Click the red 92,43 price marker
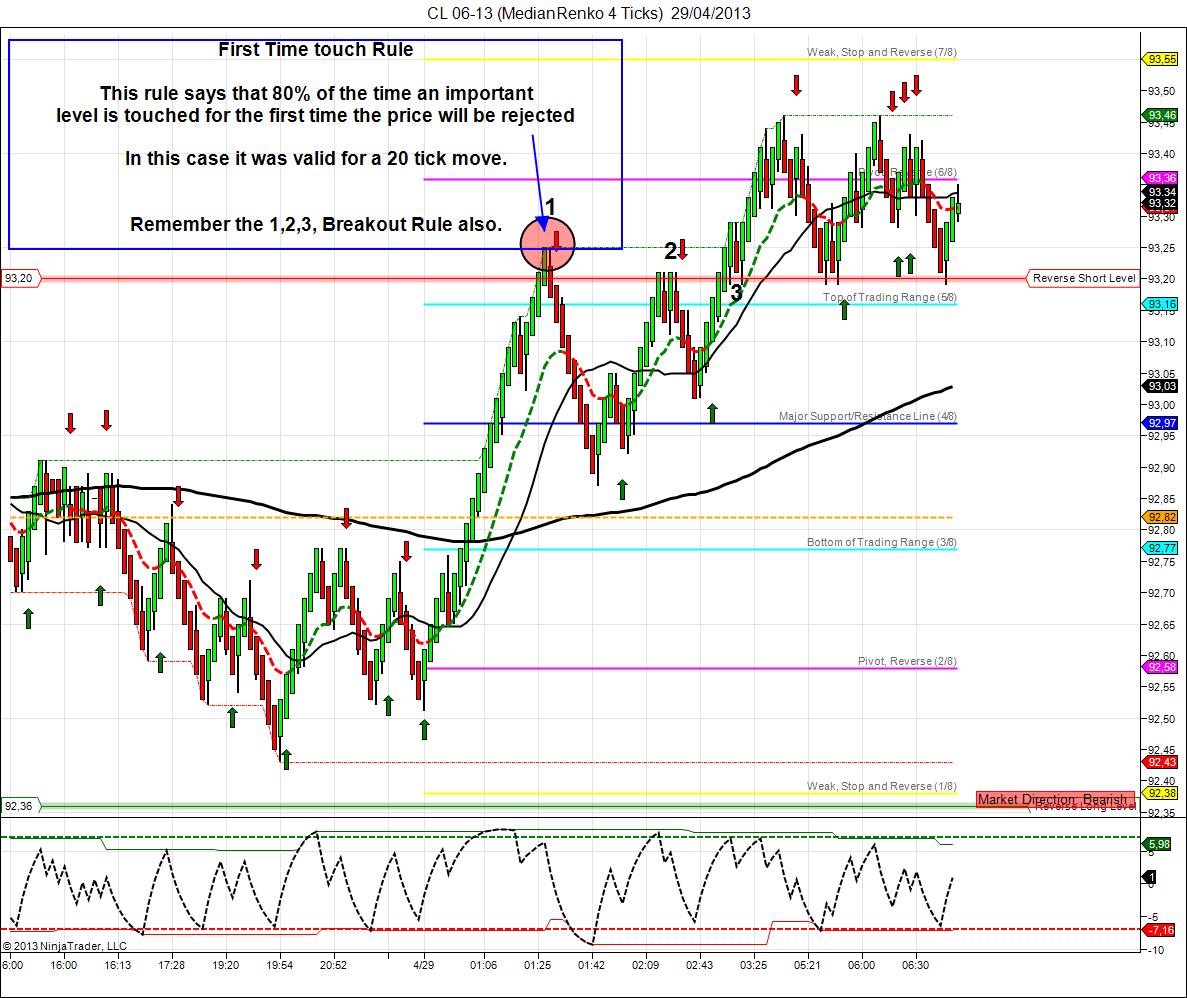Screen dimensions: 1187x998 (1161, 762)
